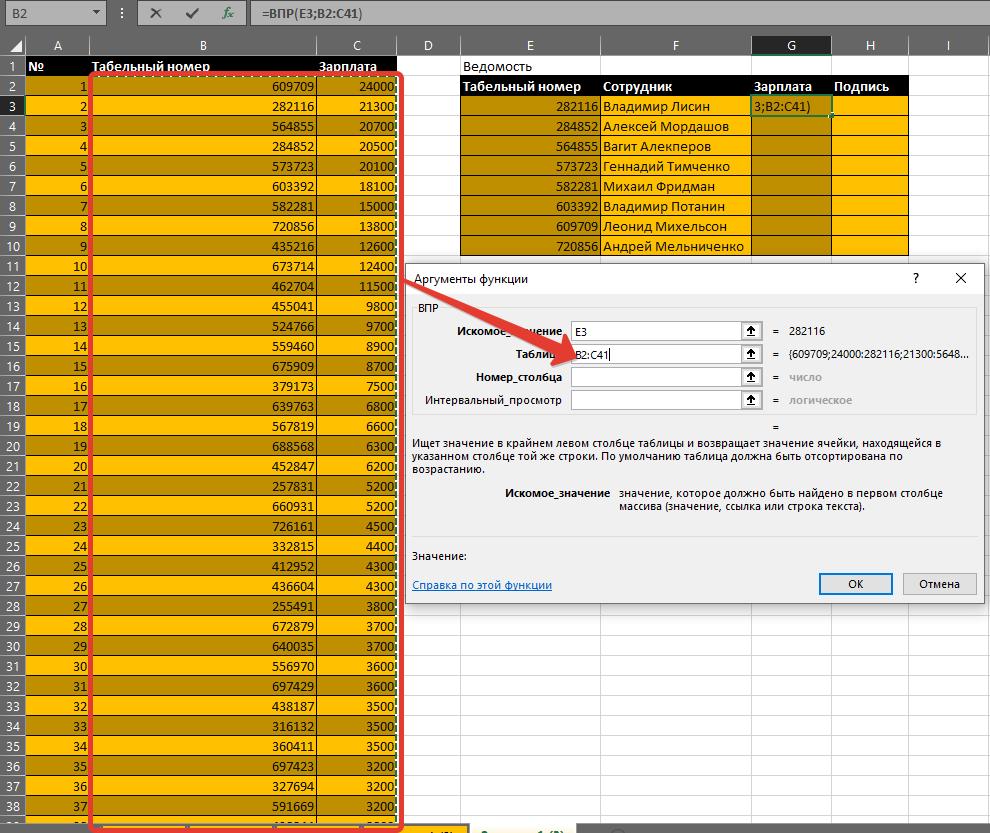Click Сотрудник header cell

click(x=676, y=87)
